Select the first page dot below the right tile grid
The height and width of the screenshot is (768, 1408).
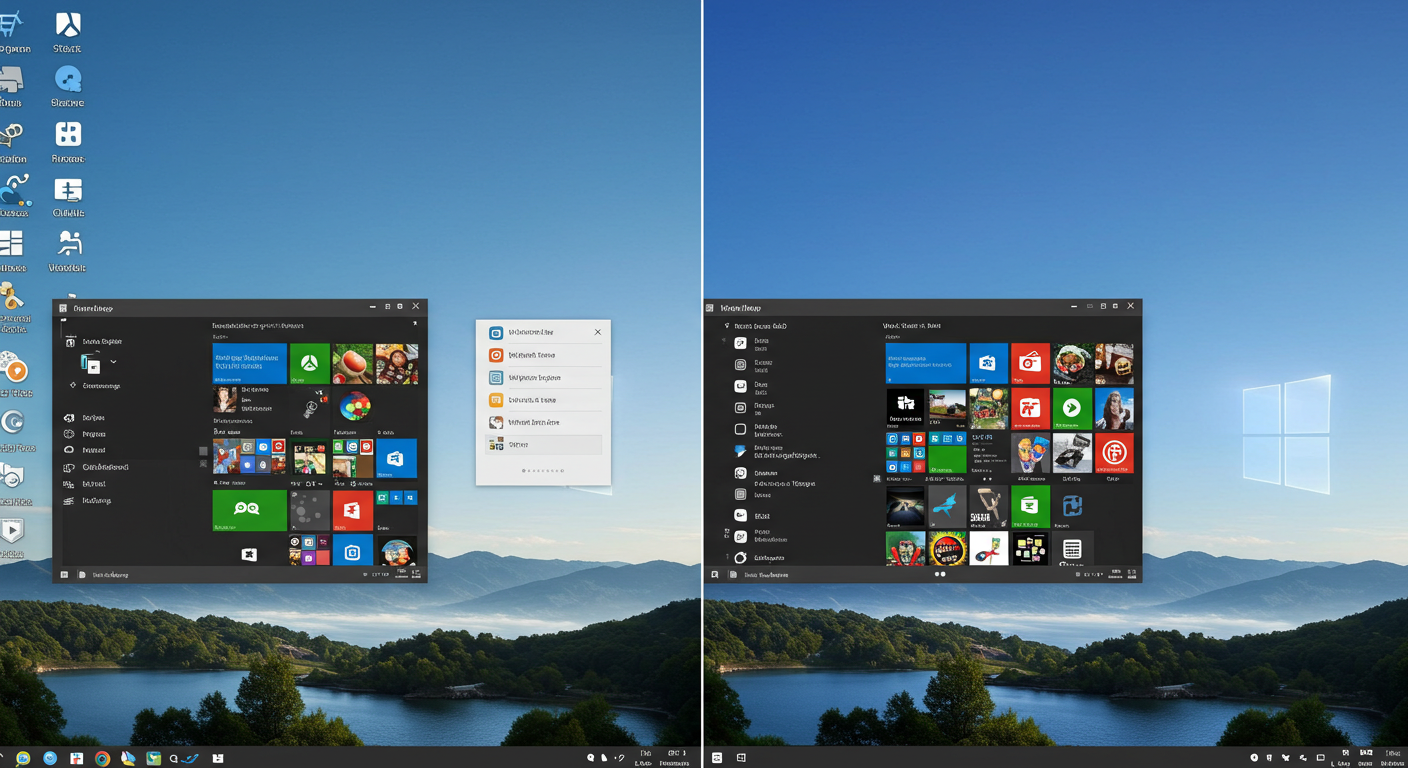coord(937,574)
